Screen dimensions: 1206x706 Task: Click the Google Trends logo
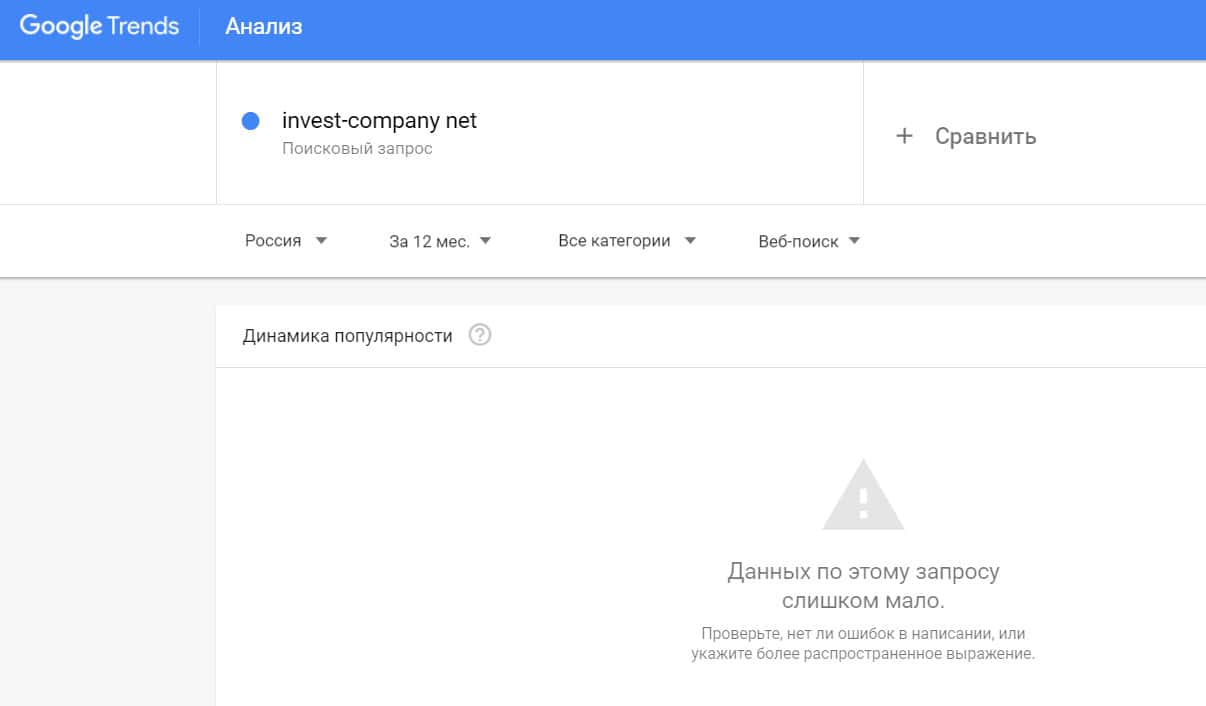click(99, 27)
